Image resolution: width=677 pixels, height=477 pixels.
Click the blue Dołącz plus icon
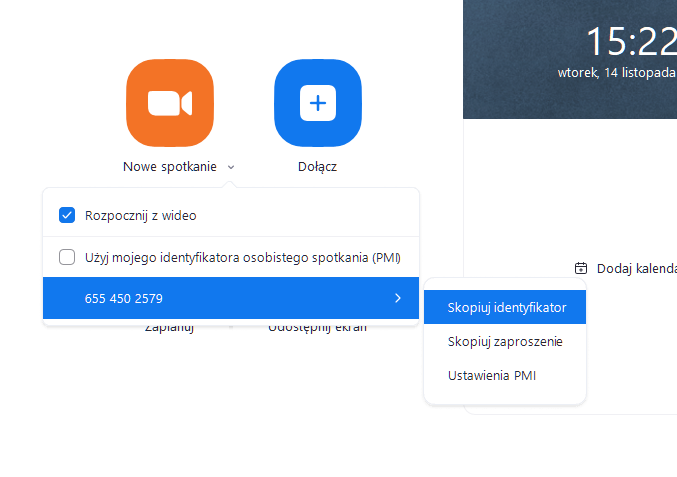pos(318,103)
